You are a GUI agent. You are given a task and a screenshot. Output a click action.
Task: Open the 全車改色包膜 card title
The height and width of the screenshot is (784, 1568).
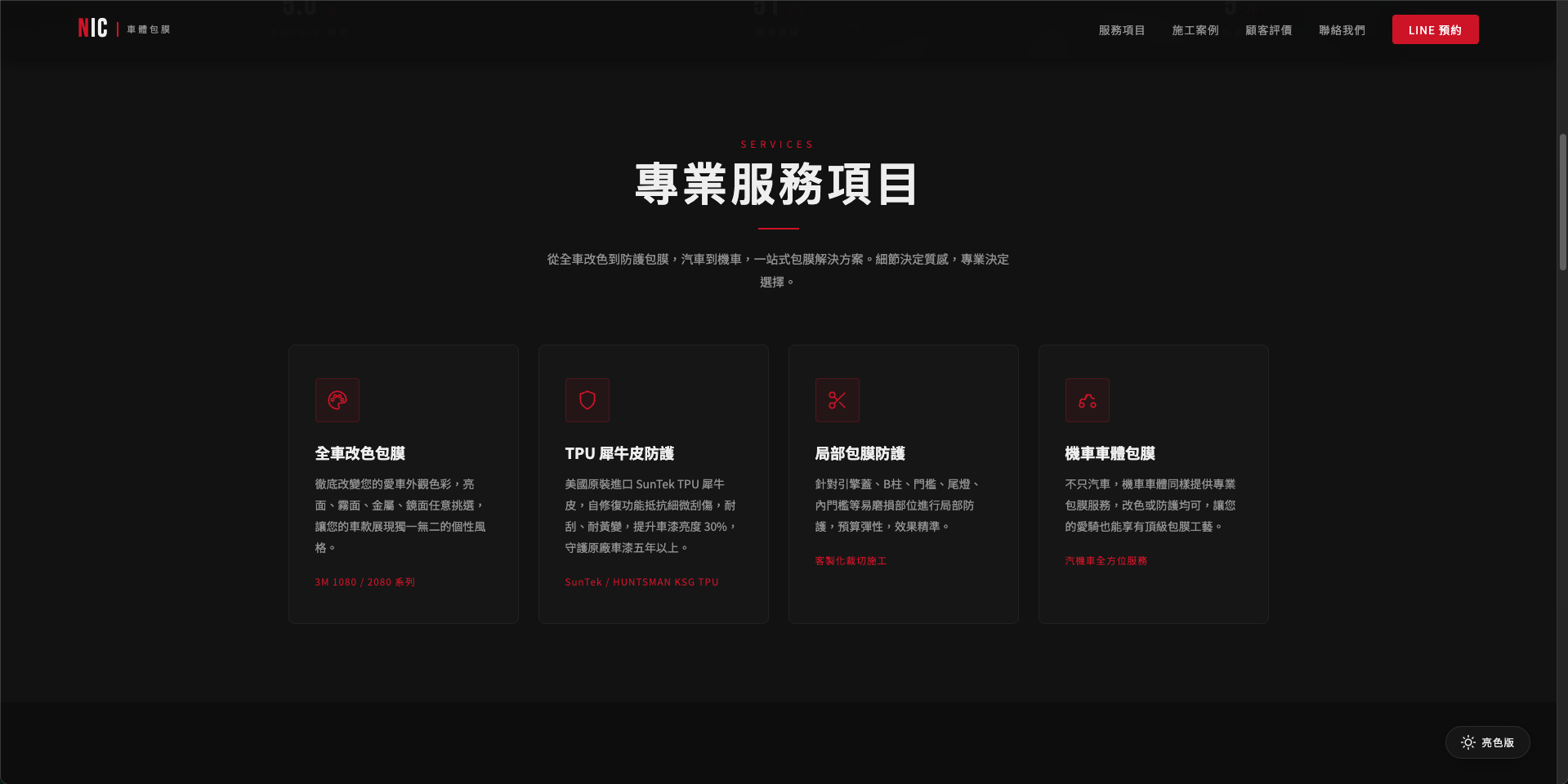360,453
